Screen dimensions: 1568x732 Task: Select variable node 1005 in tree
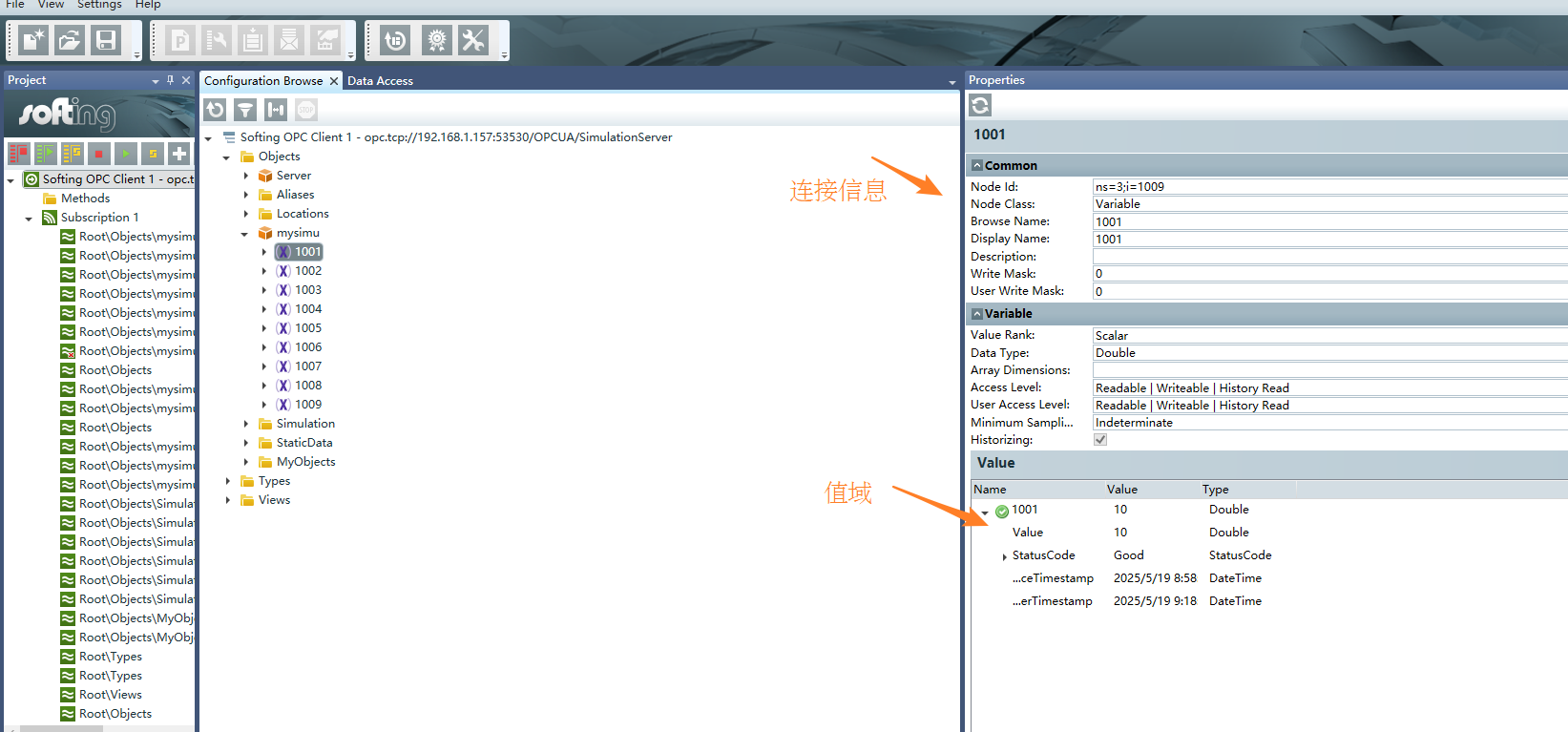(x=300, y=328)
